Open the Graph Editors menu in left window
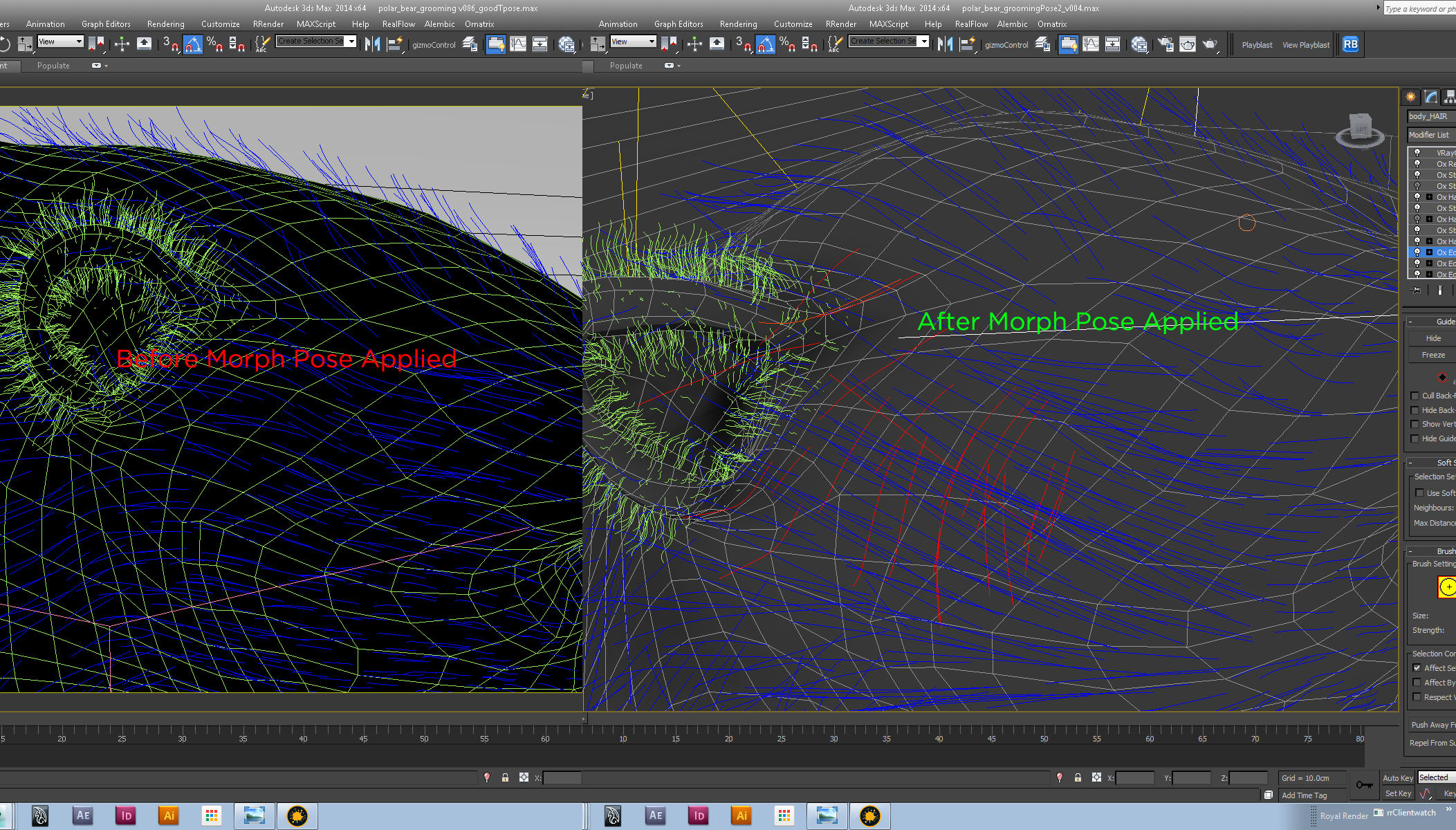 (x=106, y=24)
